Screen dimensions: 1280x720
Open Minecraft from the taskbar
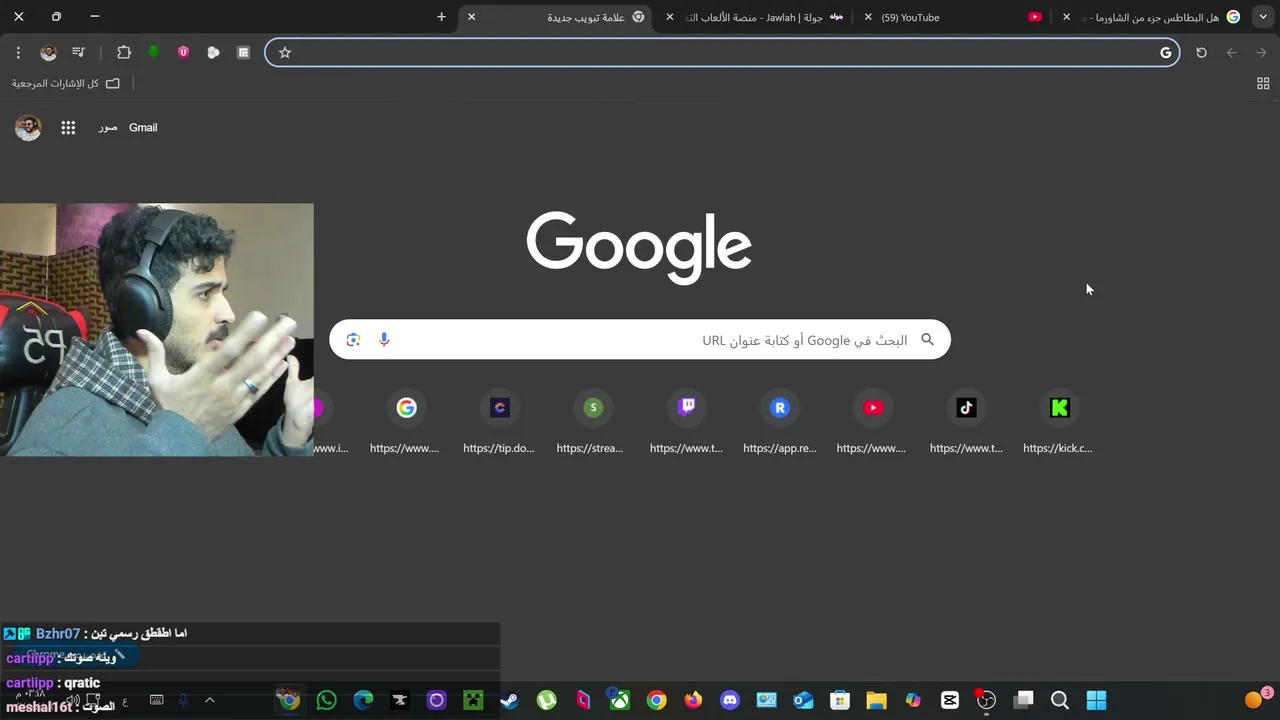coord(472,700)
